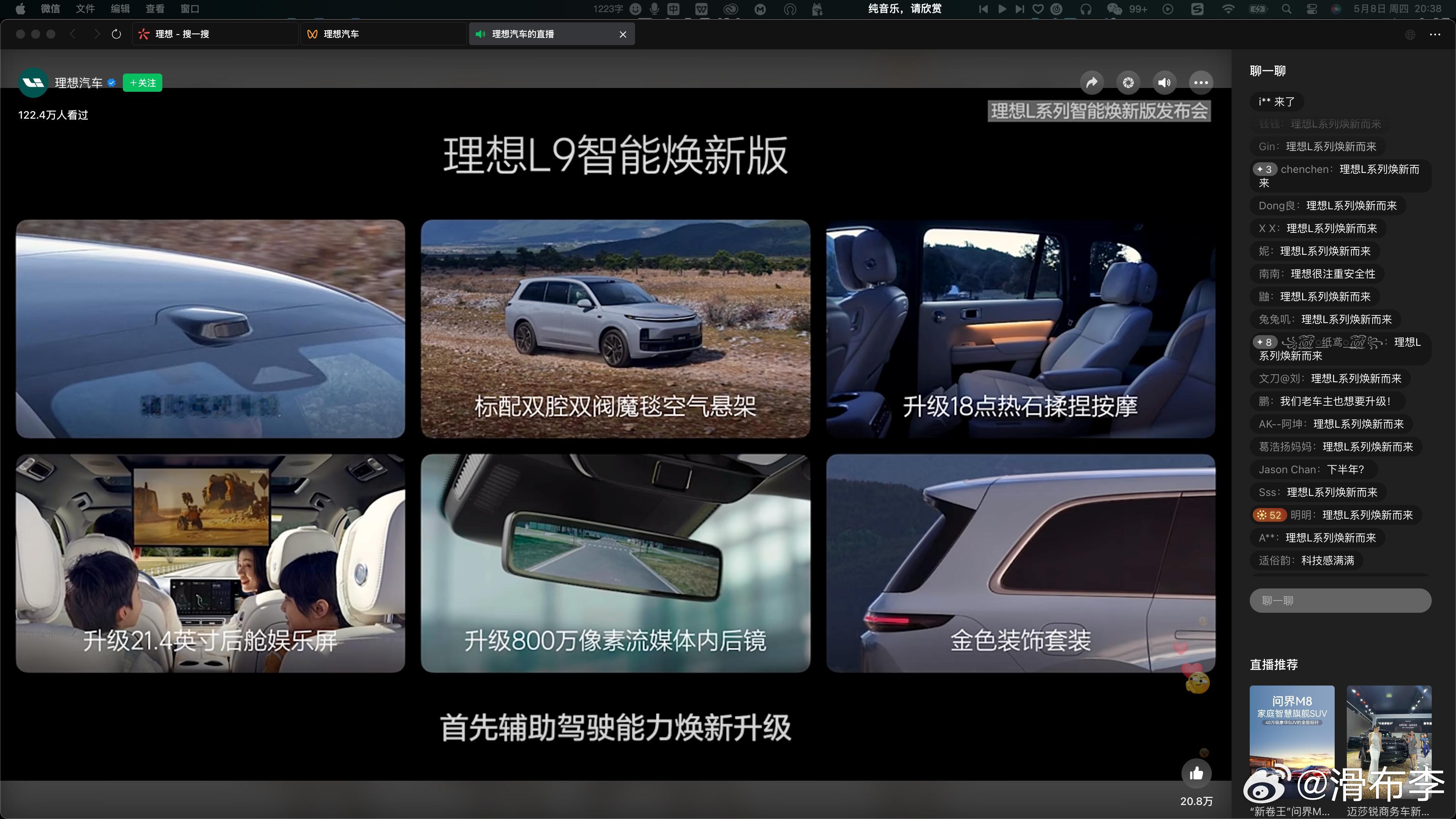Click the emoji smiley icon in menu bar
The image size is (1456, 819).
pos(636,8)
